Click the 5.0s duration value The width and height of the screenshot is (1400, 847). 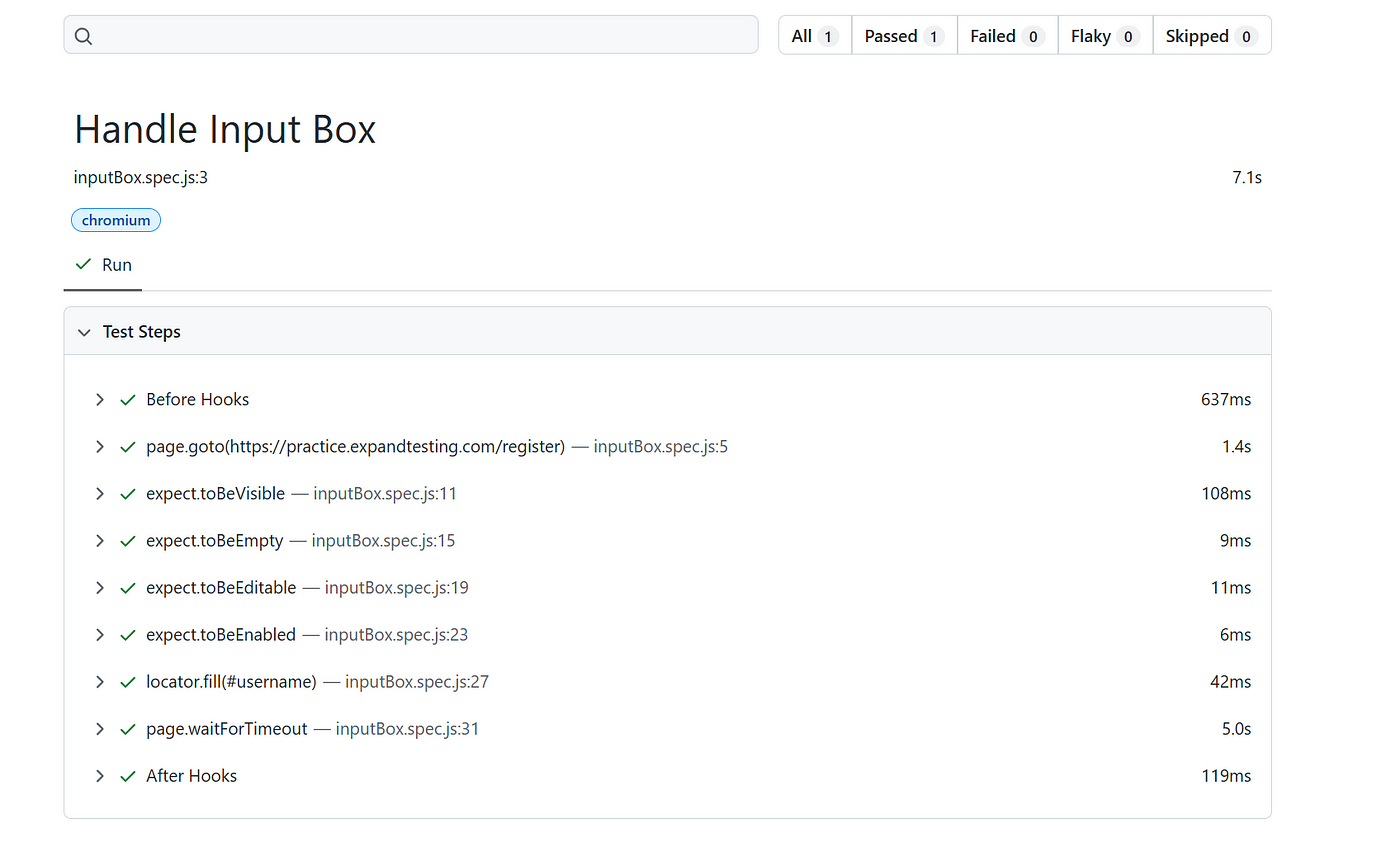coord(1236,729)
